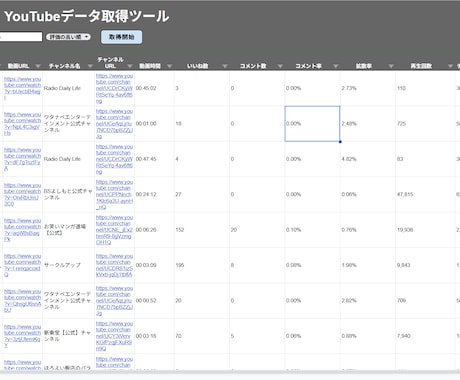The width and height of the screenshot is (460, 380).
Task: Select the 7,940 play count cell
Action: pos(425,336)
